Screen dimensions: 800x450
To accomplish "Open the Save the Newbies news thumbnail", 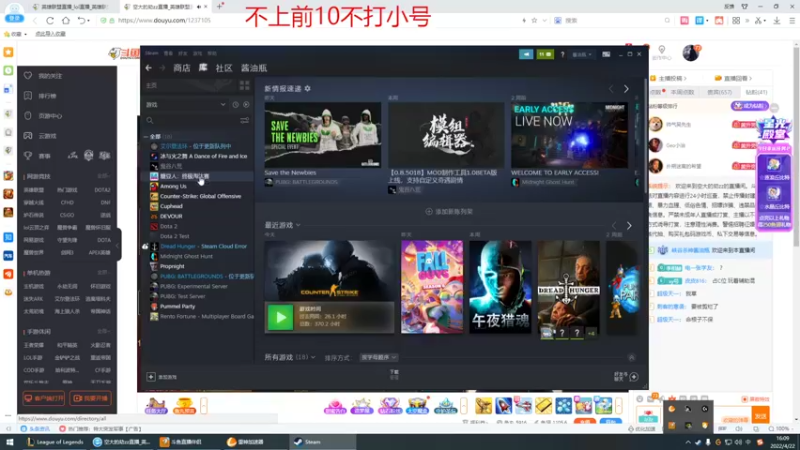I will pos(322,135).
